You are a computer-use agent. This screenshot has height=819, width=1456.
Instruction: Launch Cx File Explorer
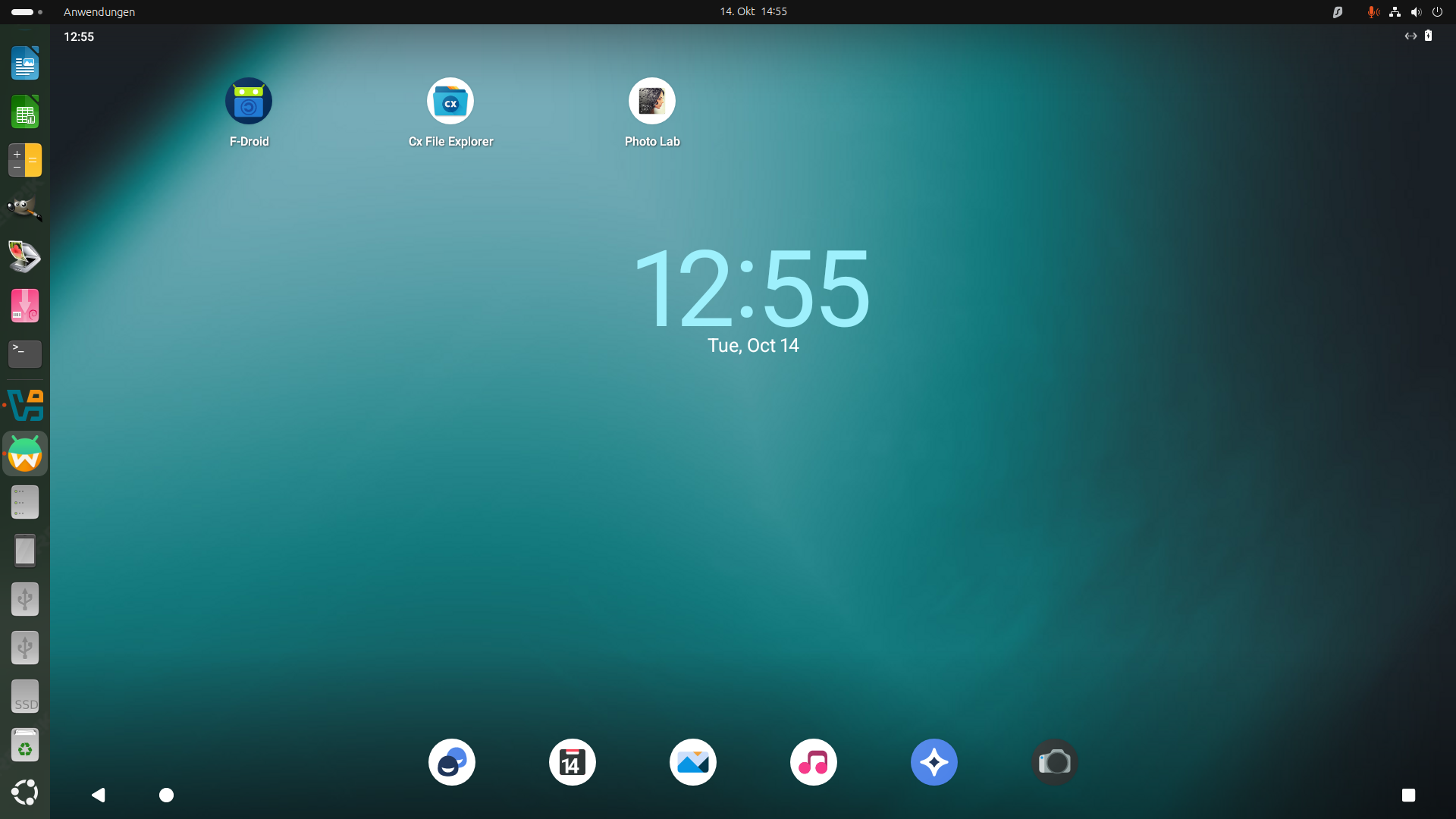click(450, 102)
